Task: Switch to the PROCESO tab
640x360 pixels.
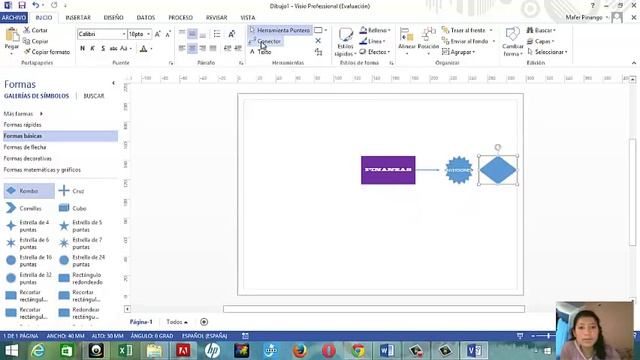Action: [180, 18]
